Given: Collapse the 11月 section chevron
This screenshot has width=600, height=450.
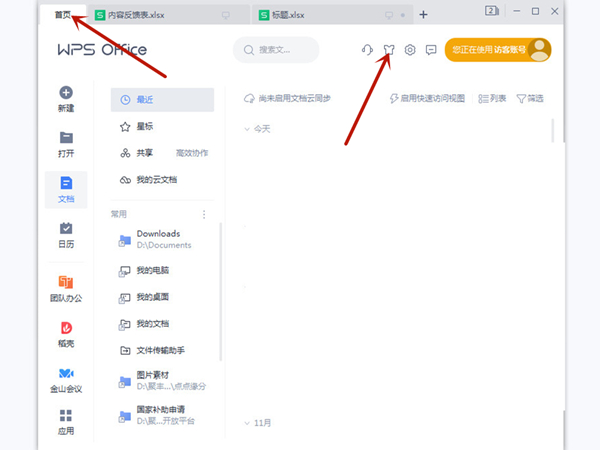Looking at the screenshot, I should pos(248,423).
